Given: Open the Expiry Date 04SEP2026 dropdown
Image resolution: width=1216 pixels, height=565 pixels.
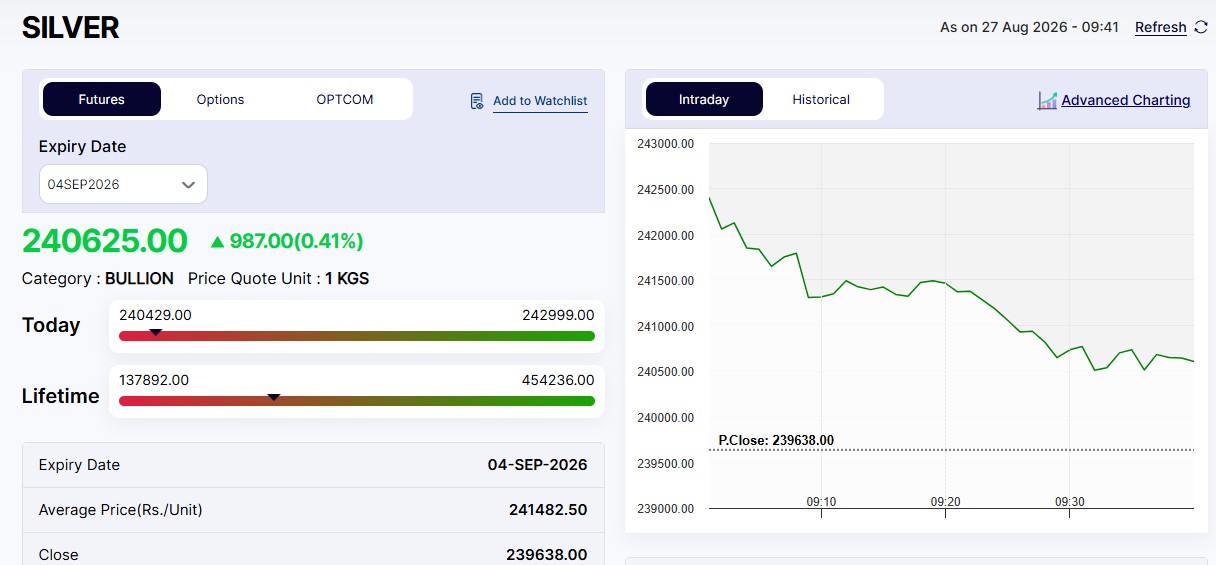Looking at the screenshot, I should tap(123, 184).
